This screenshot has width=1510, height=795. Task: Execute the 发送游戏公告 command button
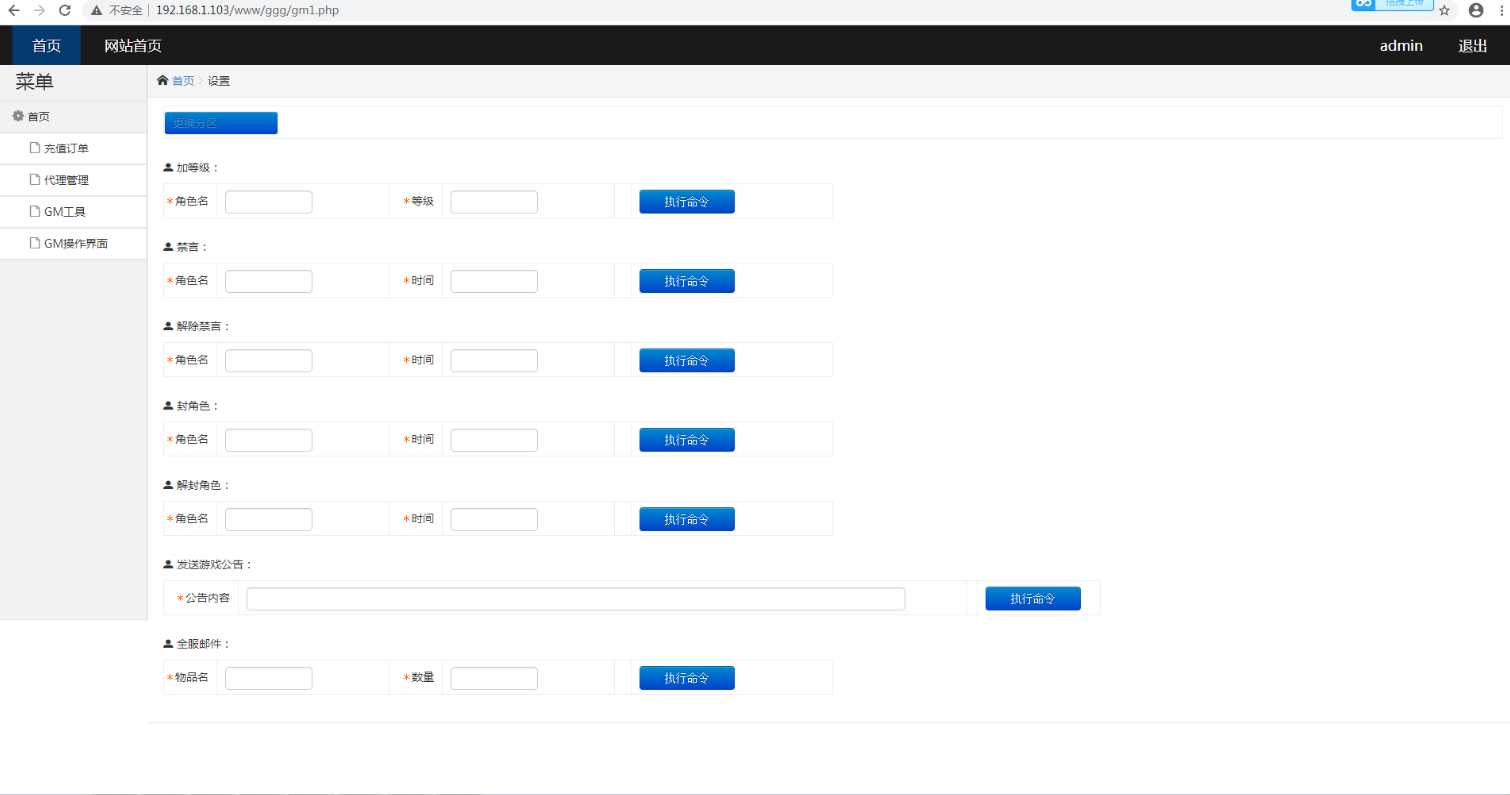pos(1032,598)
